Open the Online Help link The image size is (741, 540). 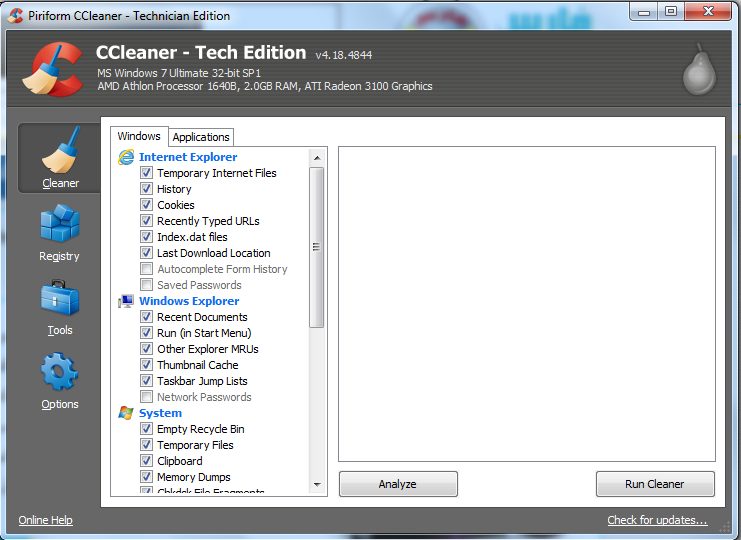[45, 520]
